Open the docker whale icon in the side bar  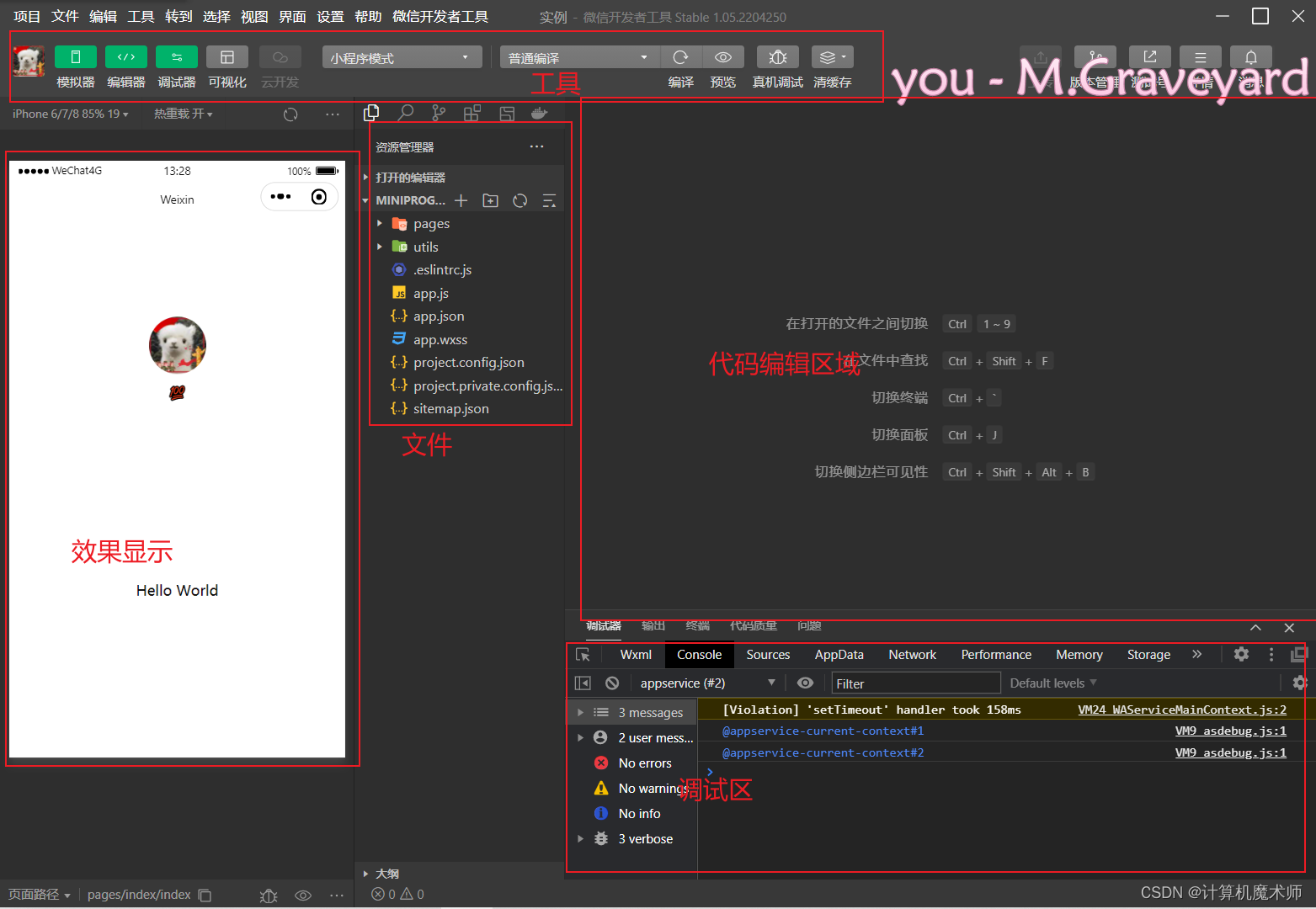click(540, 113)
